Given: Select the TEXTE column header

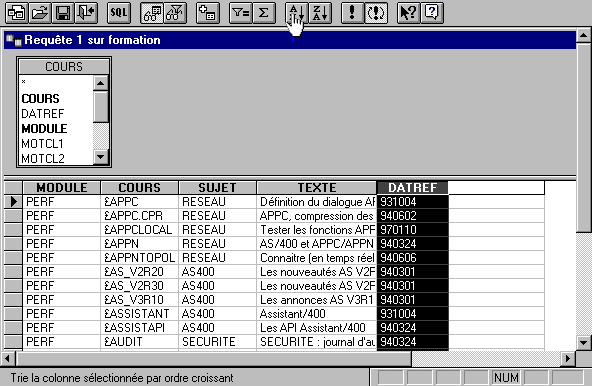Looking at the screenshot, I should (316, 188).
